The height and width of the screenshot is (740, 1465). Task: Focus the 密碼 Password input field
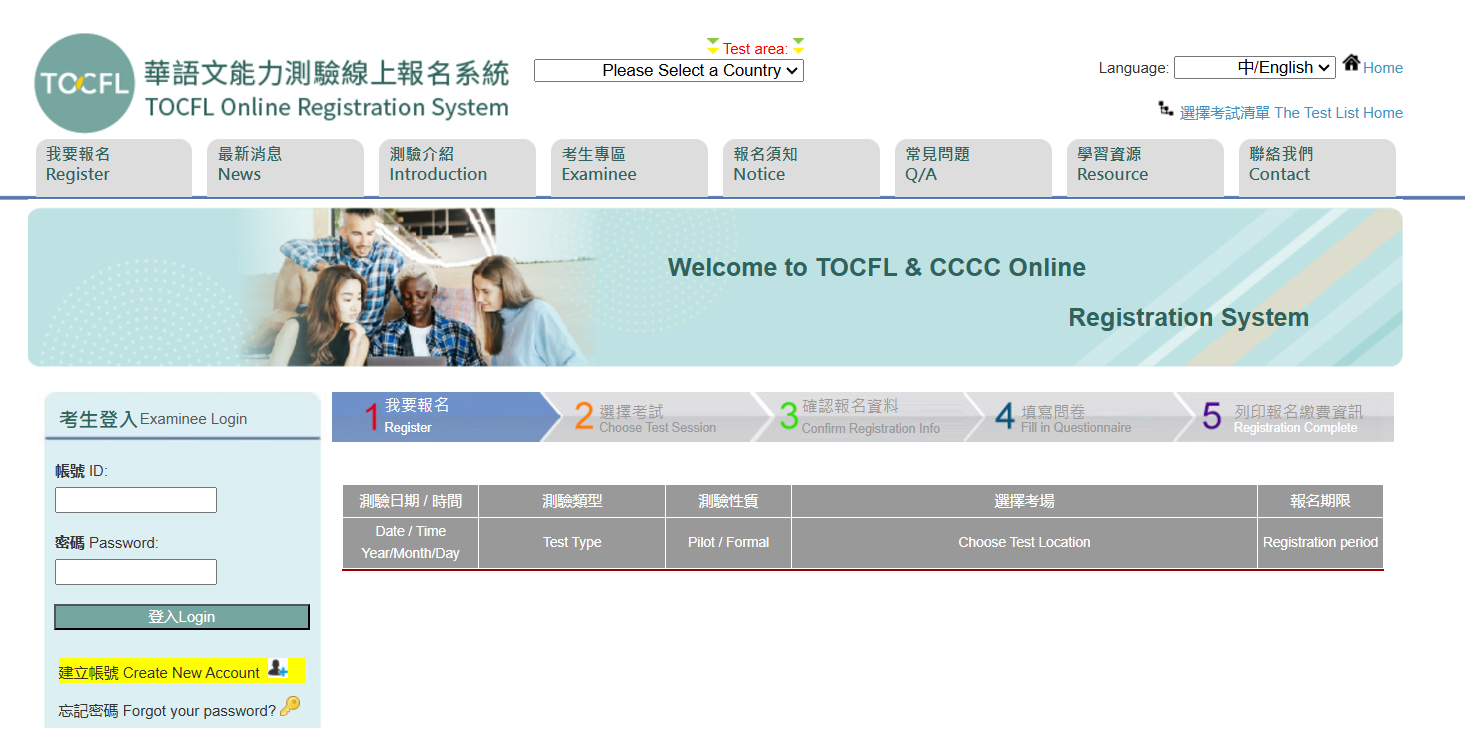136,572
